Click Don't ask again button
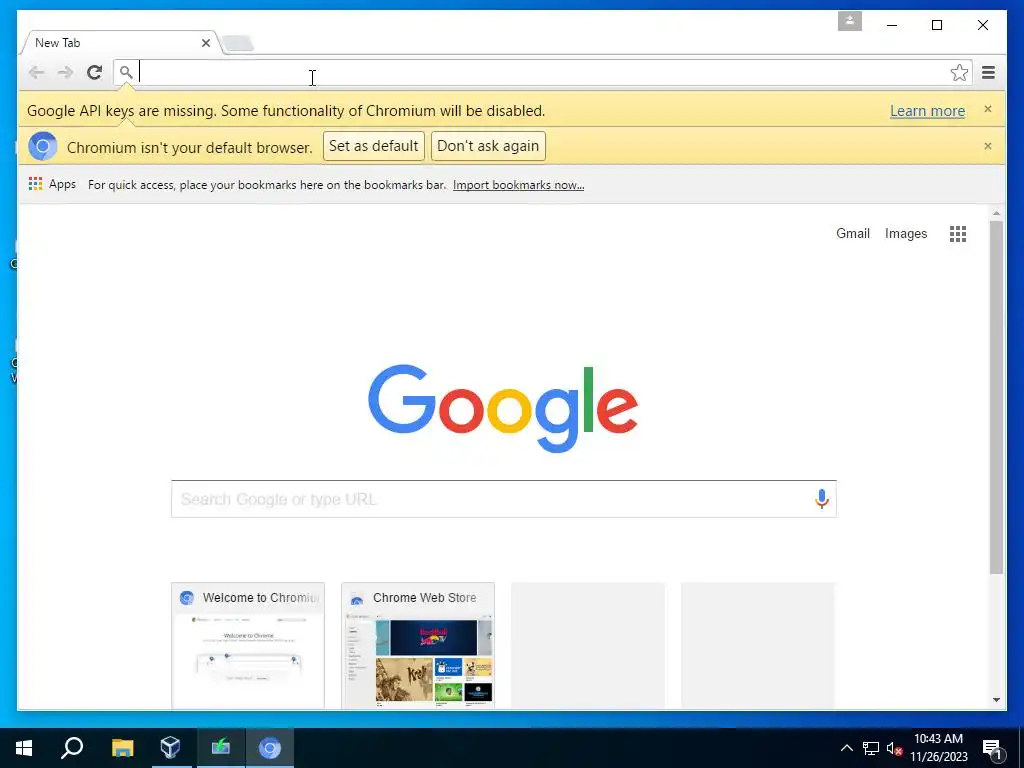Image resolution: width=1024 pixels, height=768 pixels. point(488,146)
